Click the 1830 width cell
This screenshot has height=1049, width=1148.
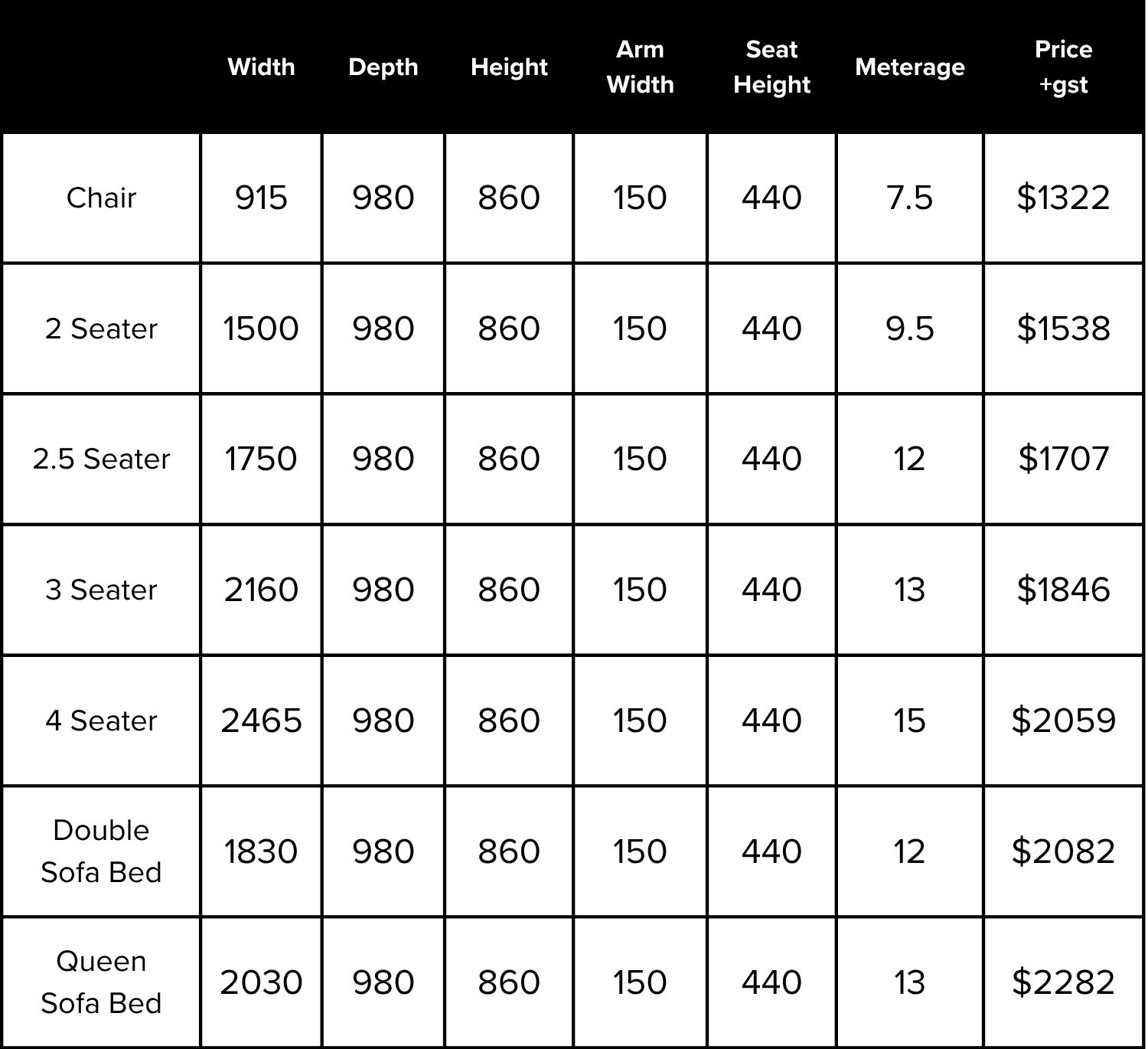click(x=261, y=851)
